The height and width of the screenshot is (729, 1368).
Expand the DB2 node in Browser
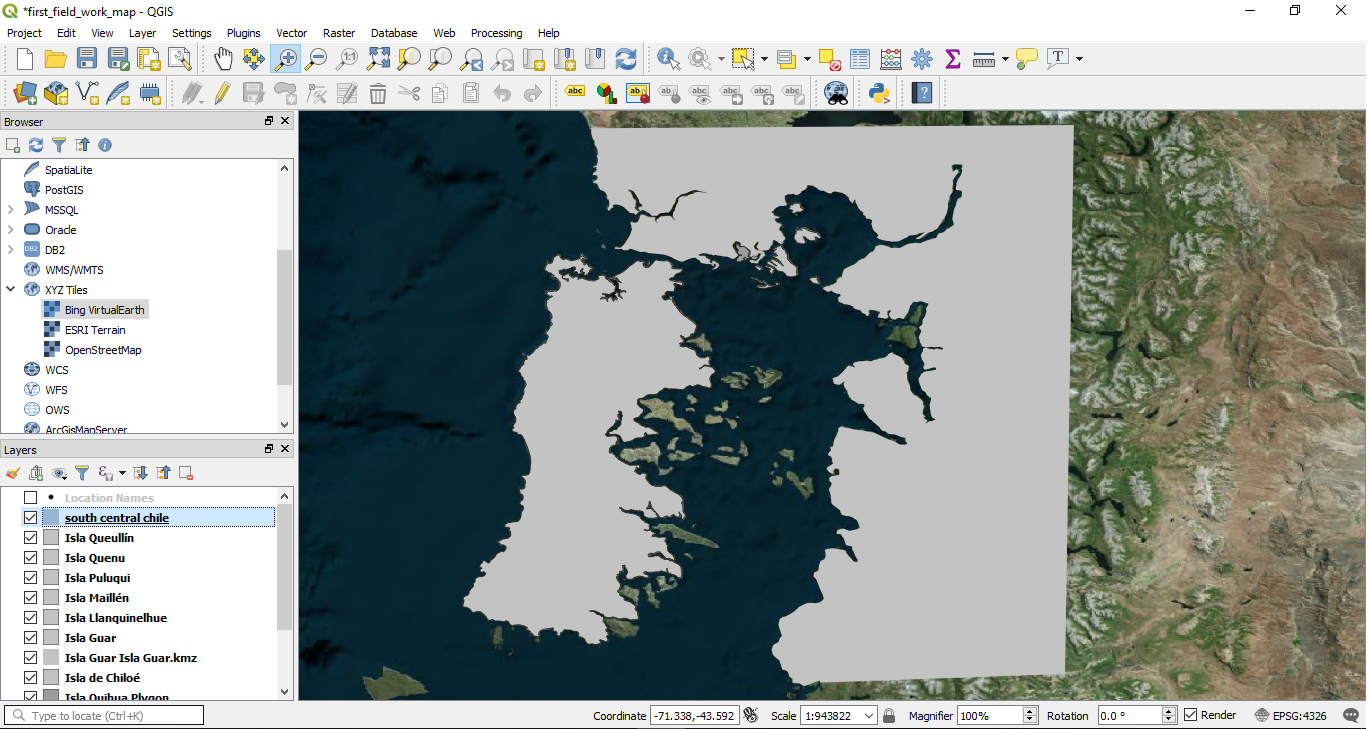pyautogui.click(x=10, y=250)
